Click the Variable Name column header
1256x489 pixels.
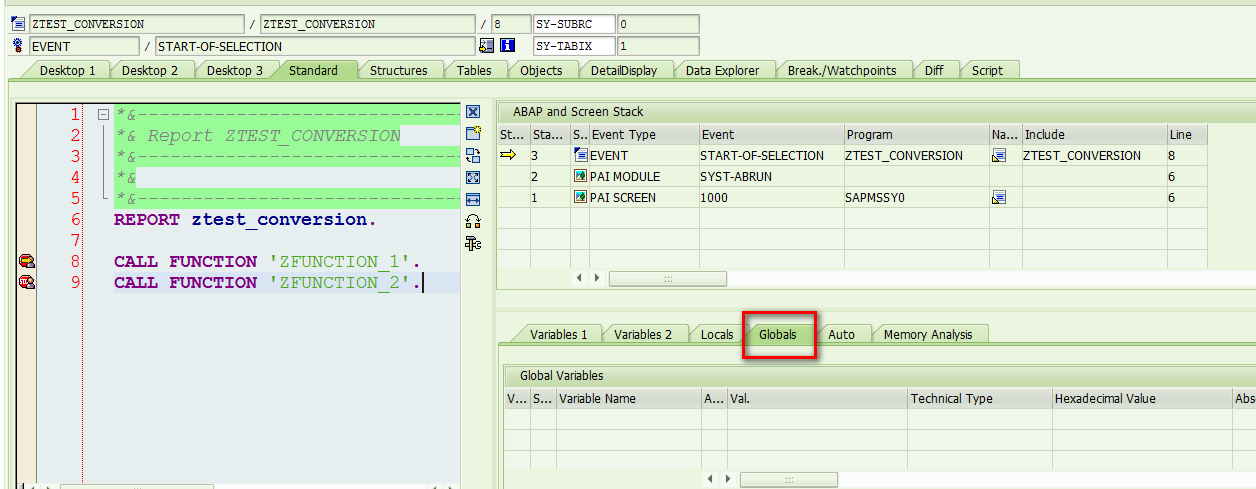click(628, 399)
